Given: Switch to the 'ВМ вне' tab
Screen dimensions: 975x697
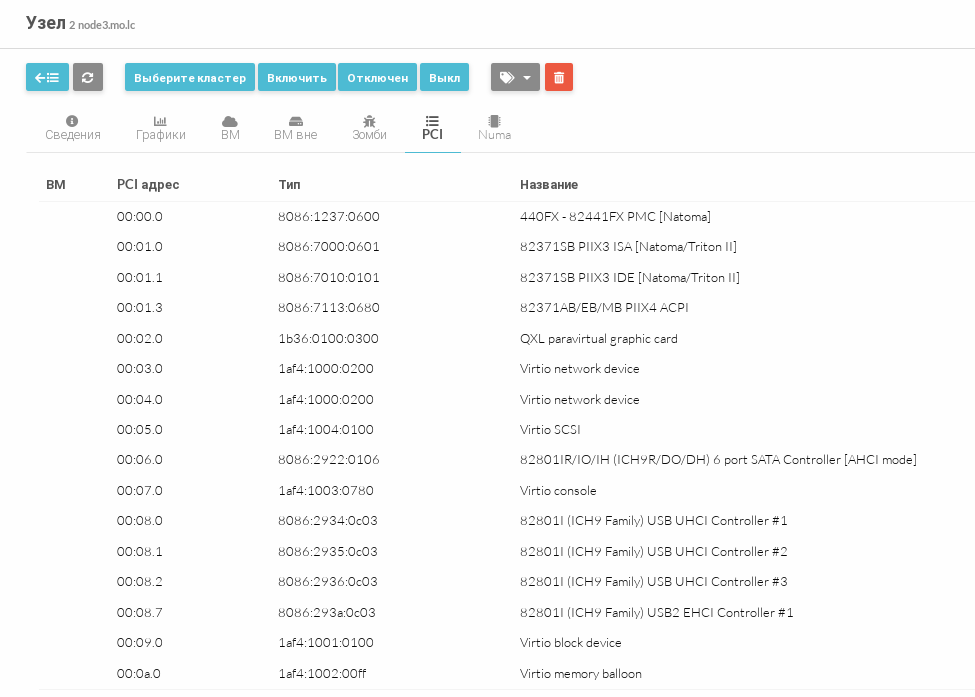Looking at the screenshot, I should click(295, 128).
